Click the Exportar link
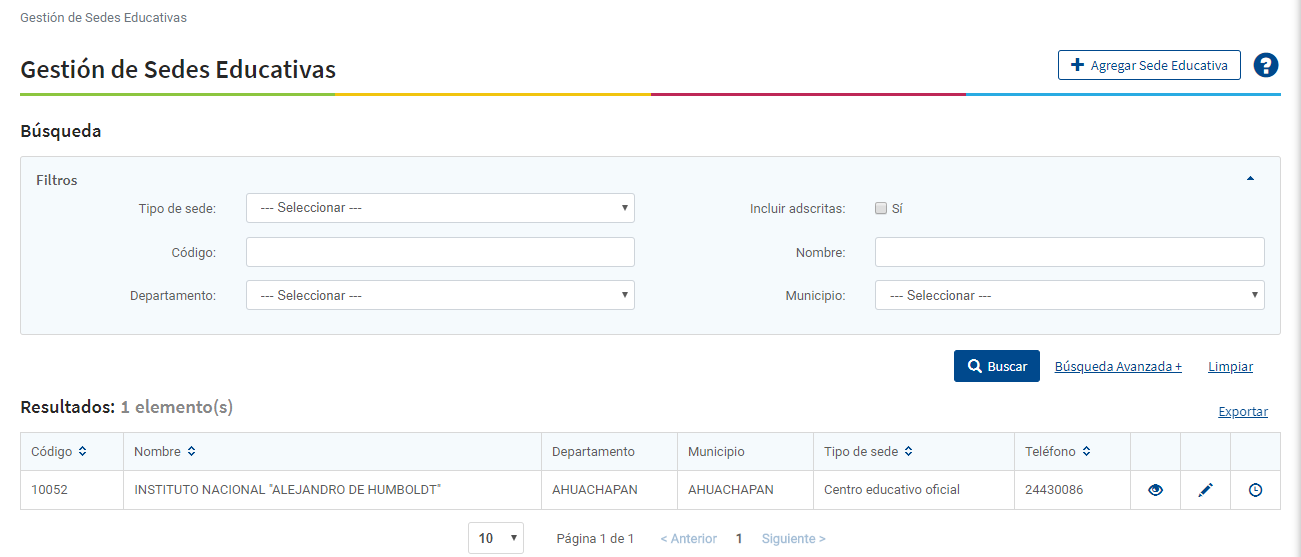This screenshot has height=557, width=1301. (x=1242, y=412)
